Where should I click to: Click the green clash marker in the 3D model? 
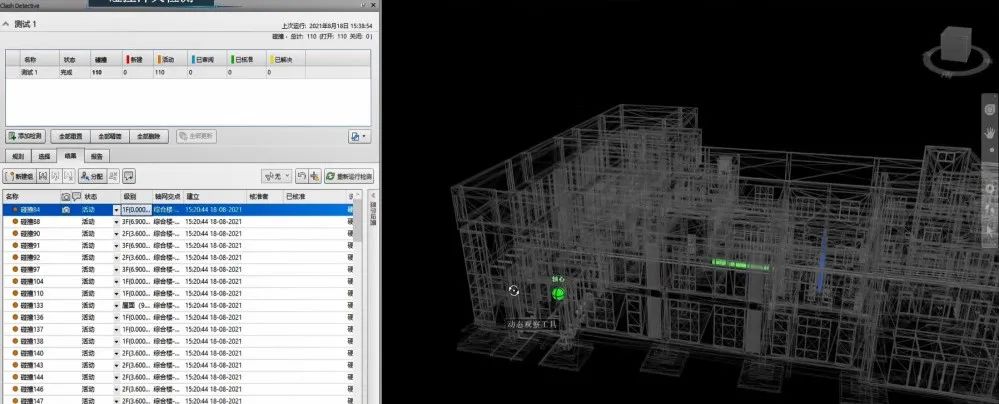point(559,294)
